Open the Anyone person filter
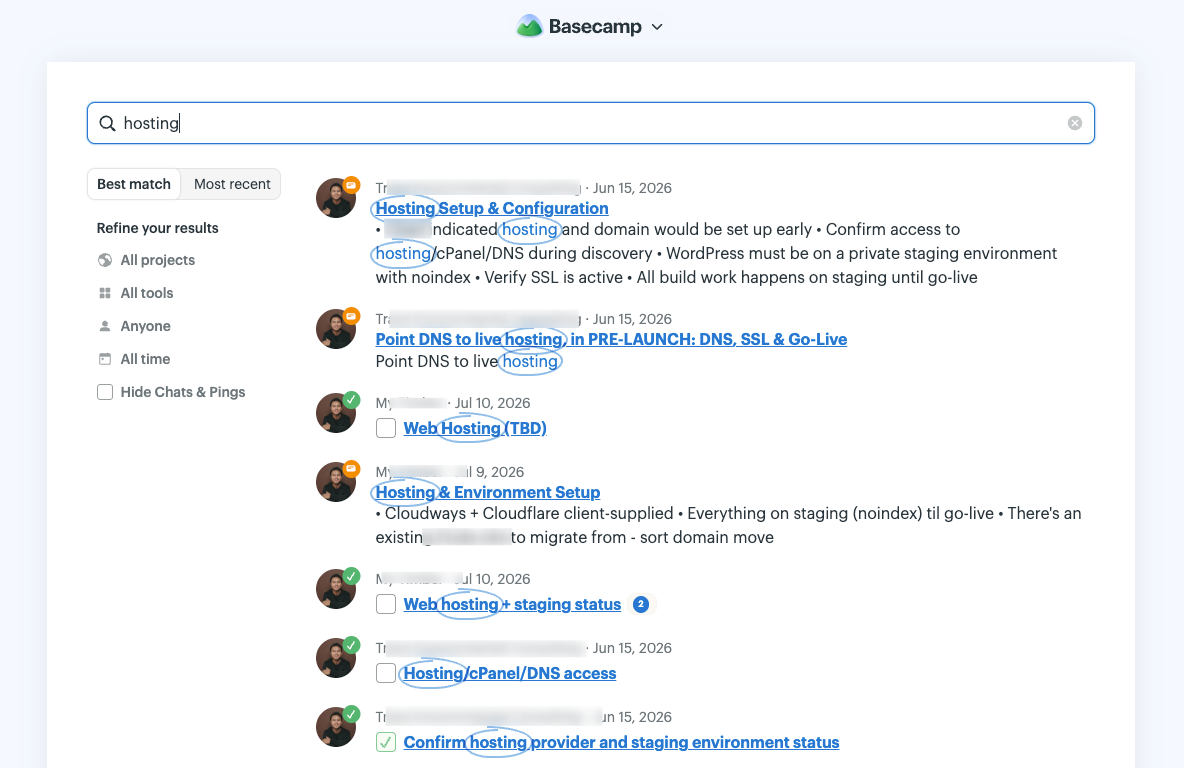The image size is (1184, 768). click(134, 326)
